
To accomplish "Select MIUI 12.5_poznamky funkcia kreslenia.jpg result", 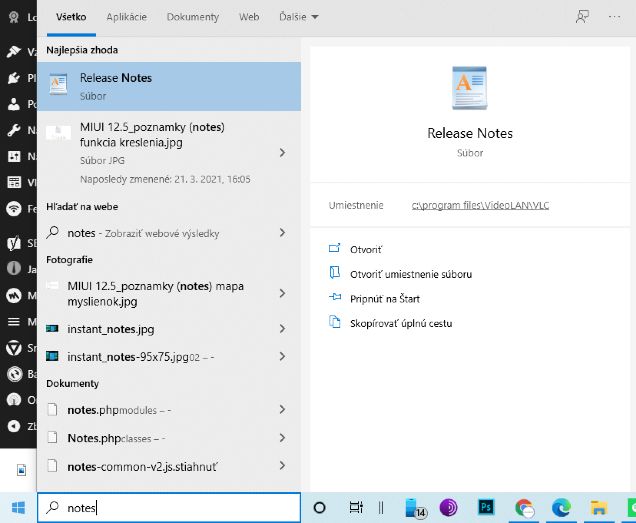I will click(158, 153).
